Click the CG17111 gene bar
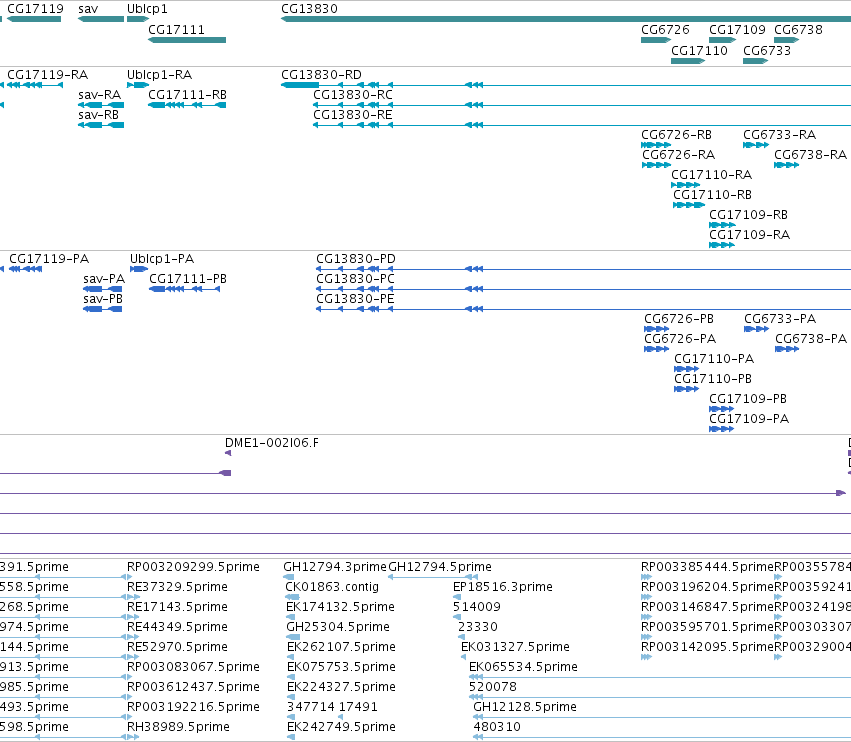 pos(187,40)
